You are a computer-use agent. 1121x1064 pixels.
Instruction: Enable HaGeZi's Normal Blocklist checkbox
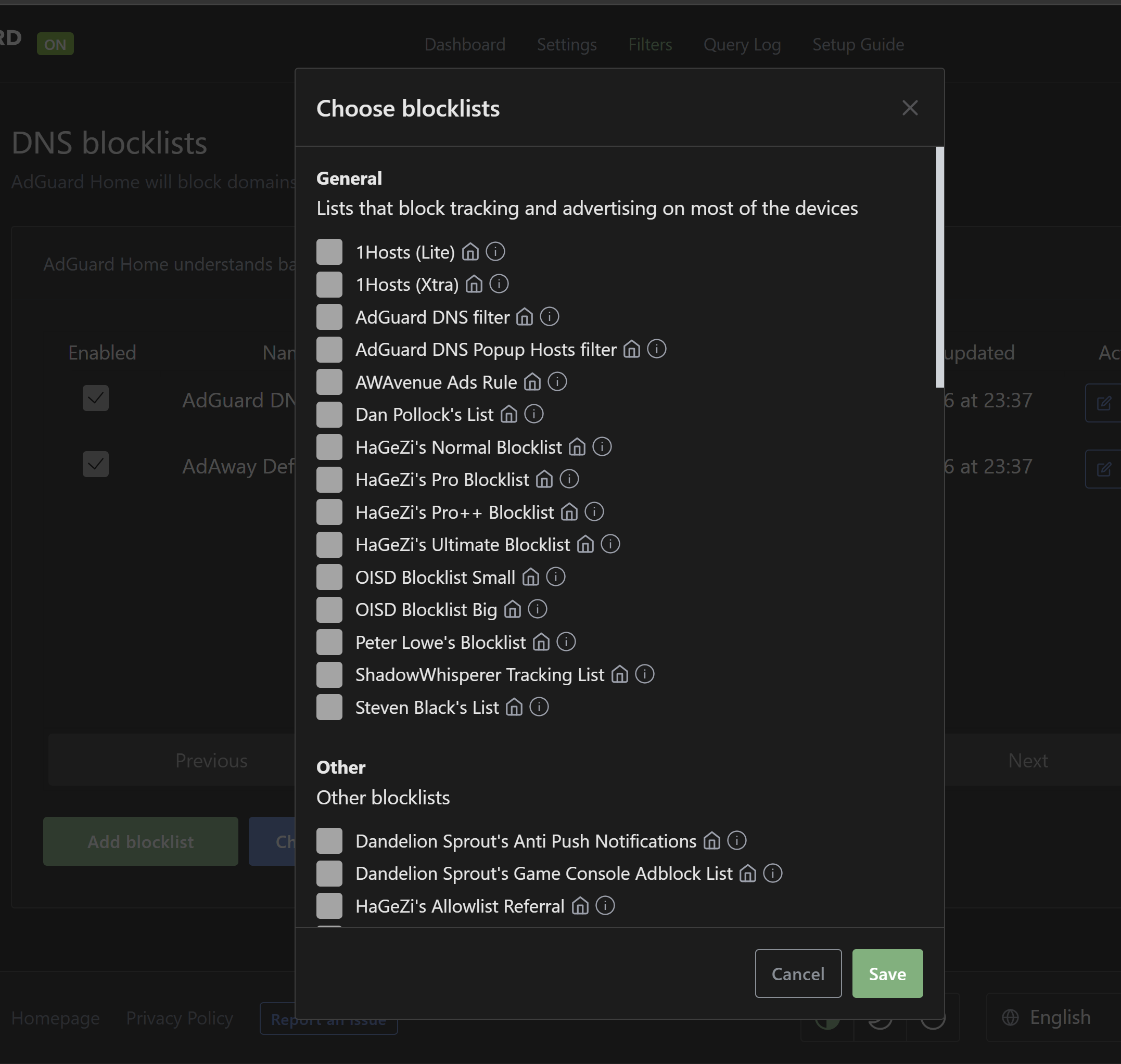pyautogui.click(x=329, y=447)
